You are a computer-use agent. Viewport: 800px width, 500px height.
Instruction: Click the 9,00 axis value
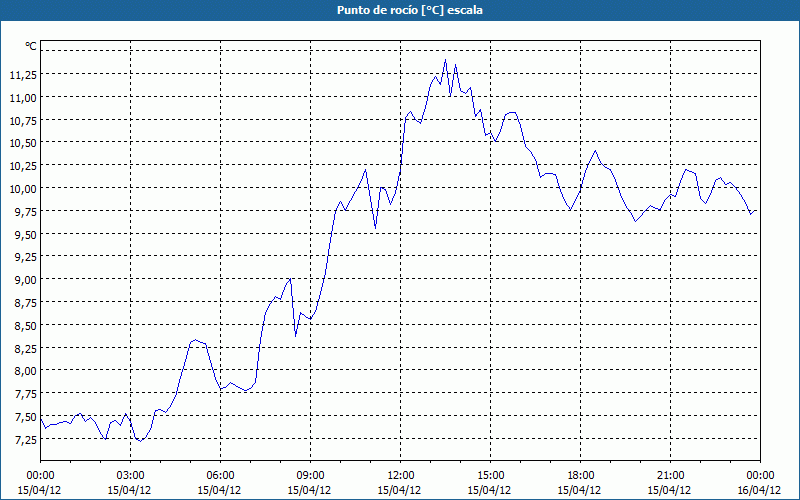tap(25, 280)
